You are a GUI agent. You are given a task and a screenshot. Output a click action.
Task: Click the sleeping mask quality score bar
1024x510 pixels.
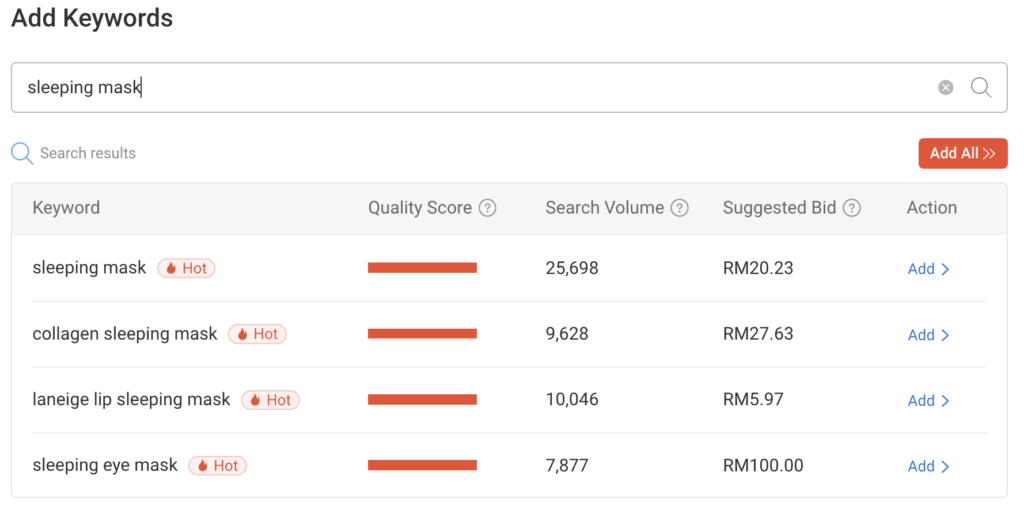pos(422,268)
